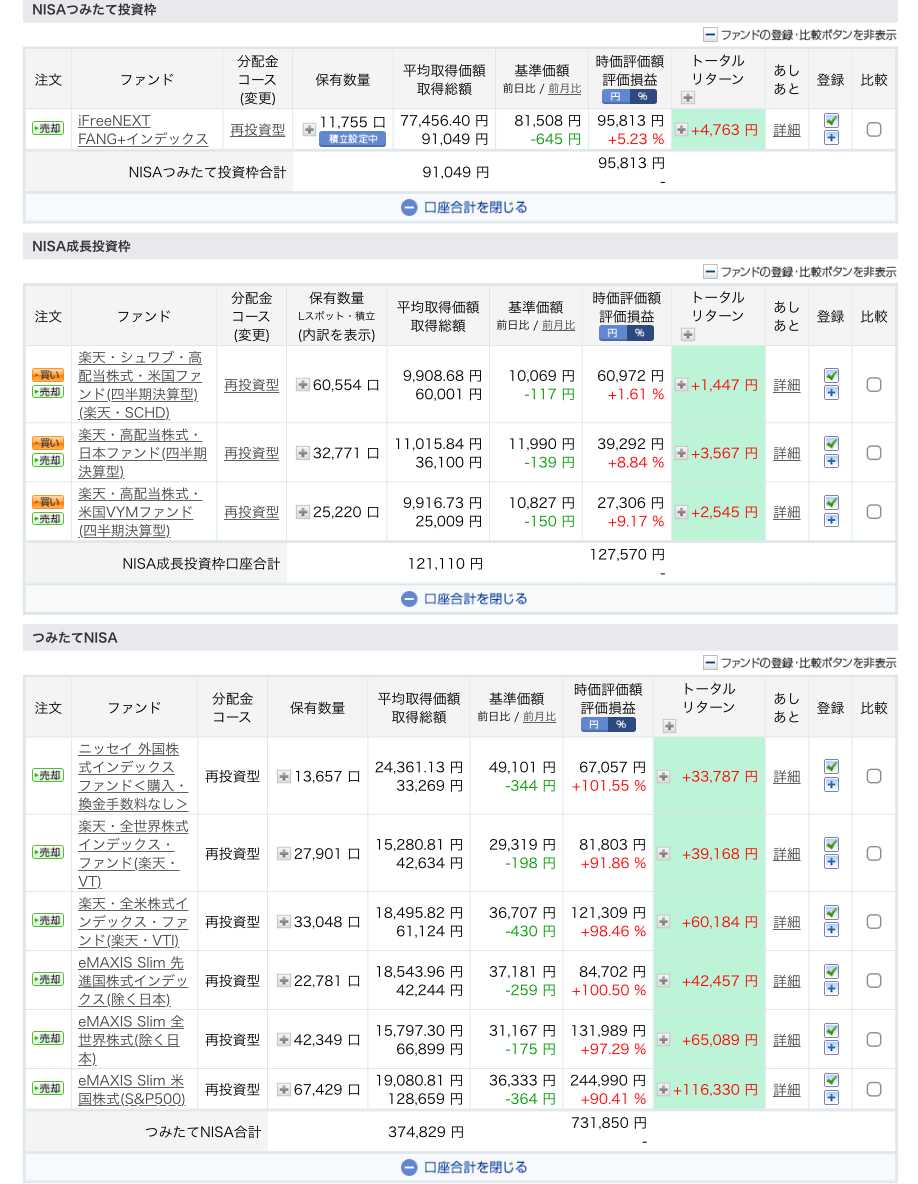This screenshot has width=918, height=1184.
Task: Click sell icon for 楽天・高配当株式・日本ファンド
Action: point(47,461)
